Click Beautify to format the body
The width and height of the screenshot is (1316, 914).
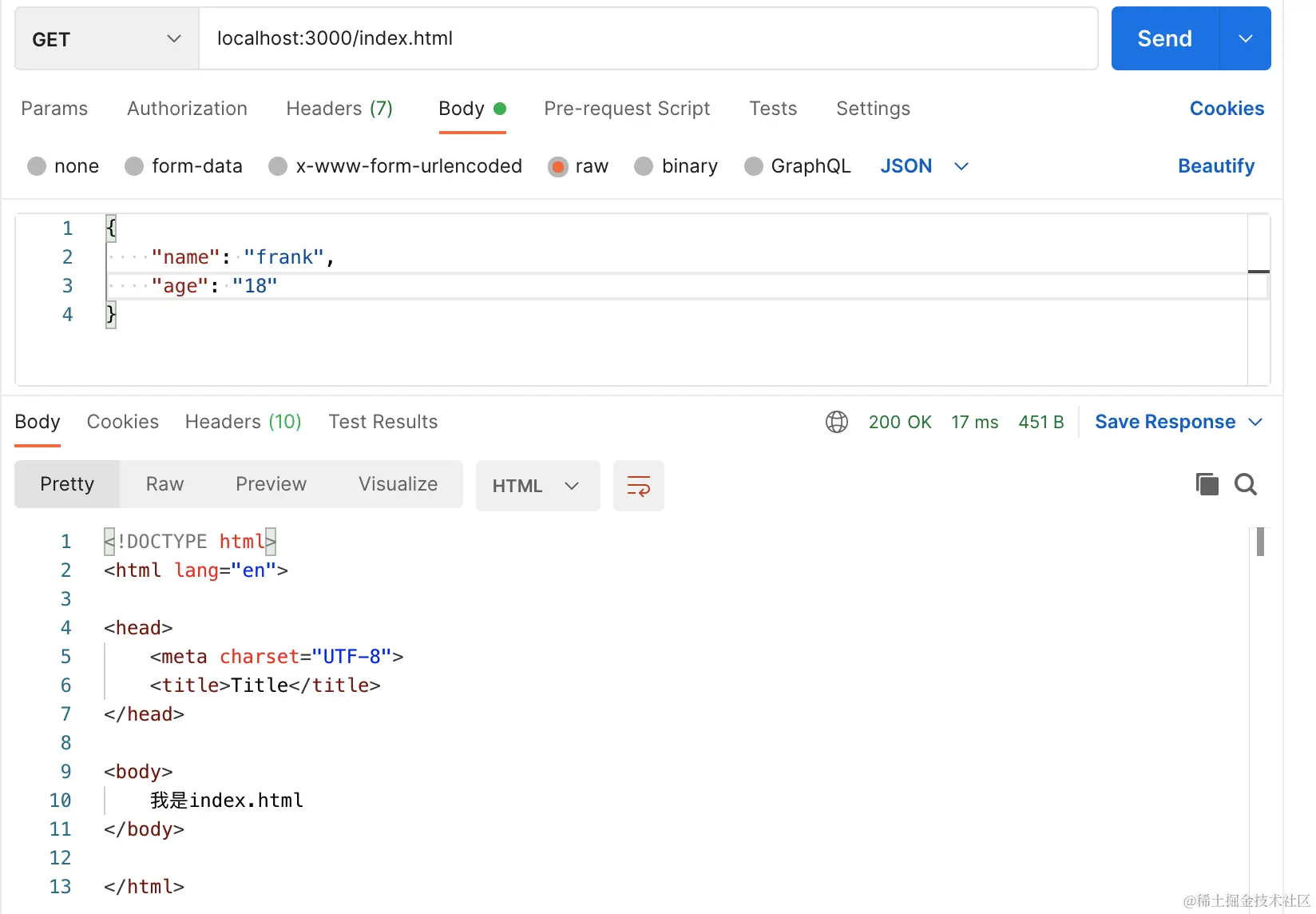[x=1216, y=166]
